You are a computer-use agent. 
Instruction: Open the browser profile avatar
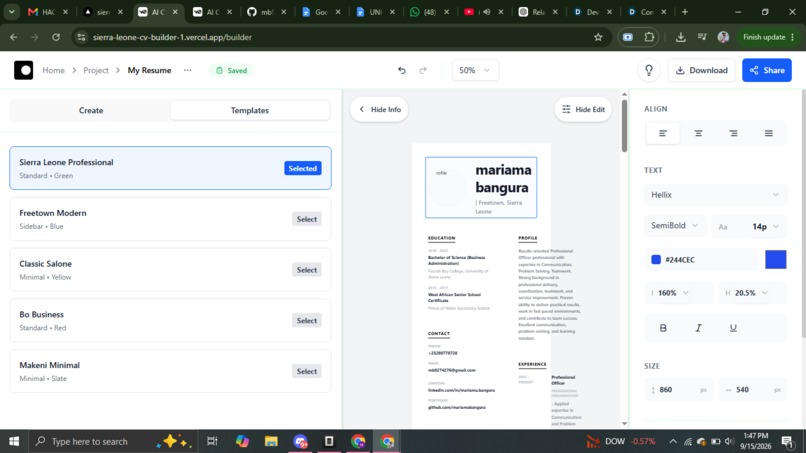723,37
